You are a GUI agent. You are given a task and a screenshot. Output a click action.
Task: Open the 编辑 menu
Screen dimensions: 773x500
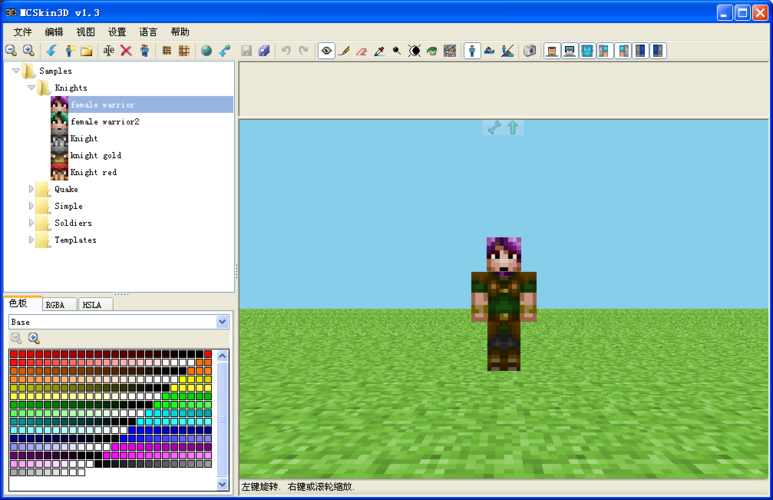[54, 32]
